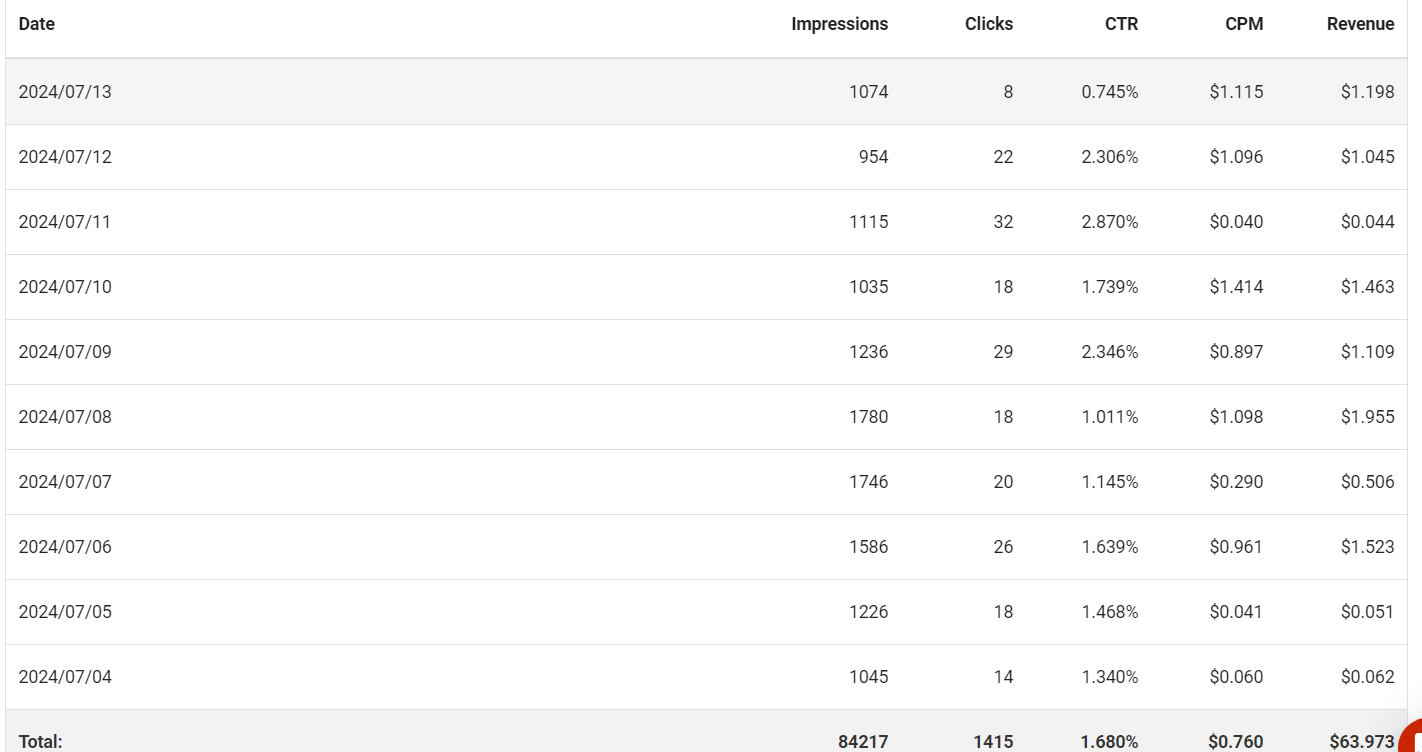Select the 2024/07/13 row date
The width and height of the screenshot is (1422, 752).
coord(65,92)
